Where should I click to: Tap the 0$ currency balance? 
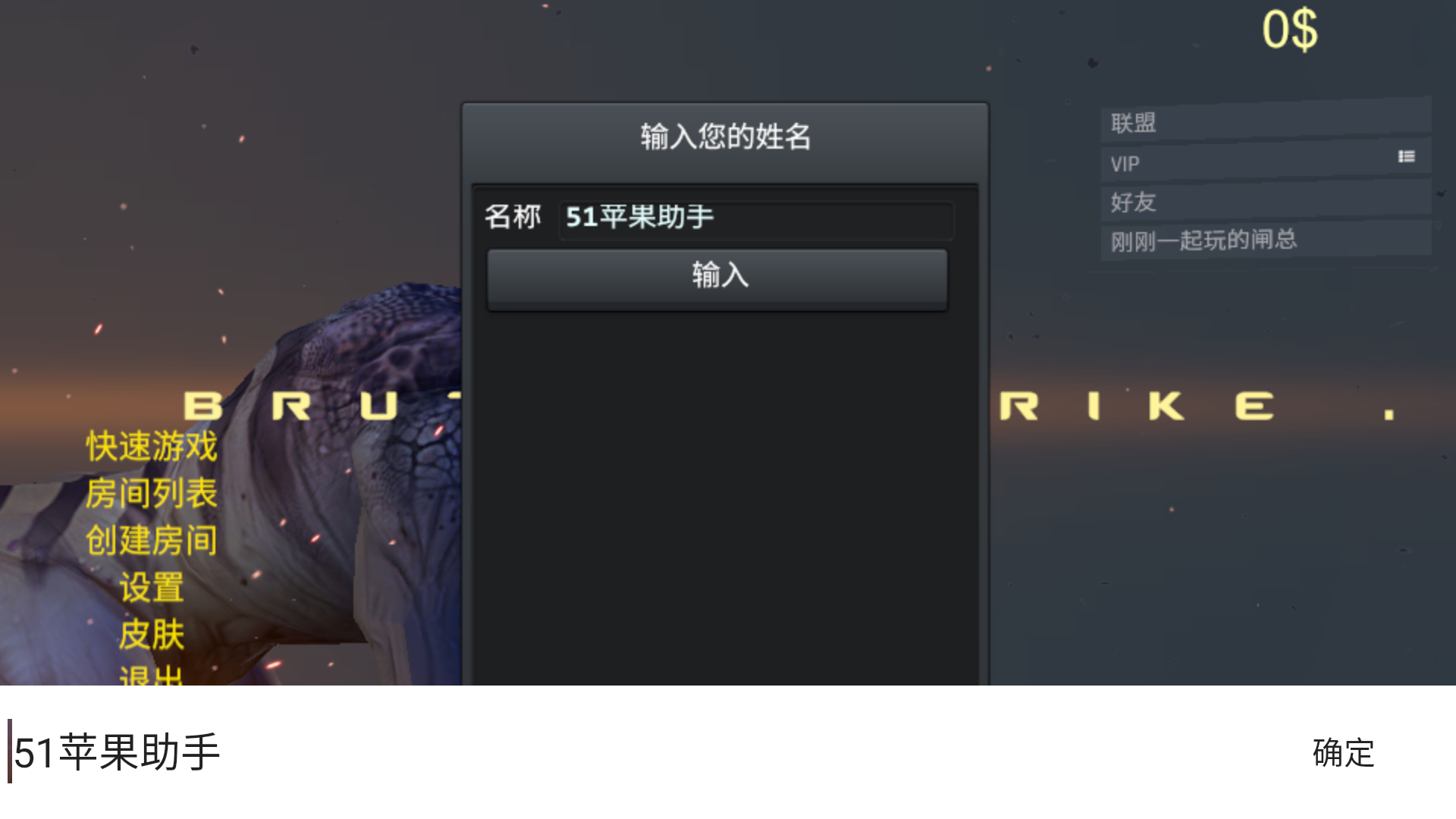point(1289,30)
